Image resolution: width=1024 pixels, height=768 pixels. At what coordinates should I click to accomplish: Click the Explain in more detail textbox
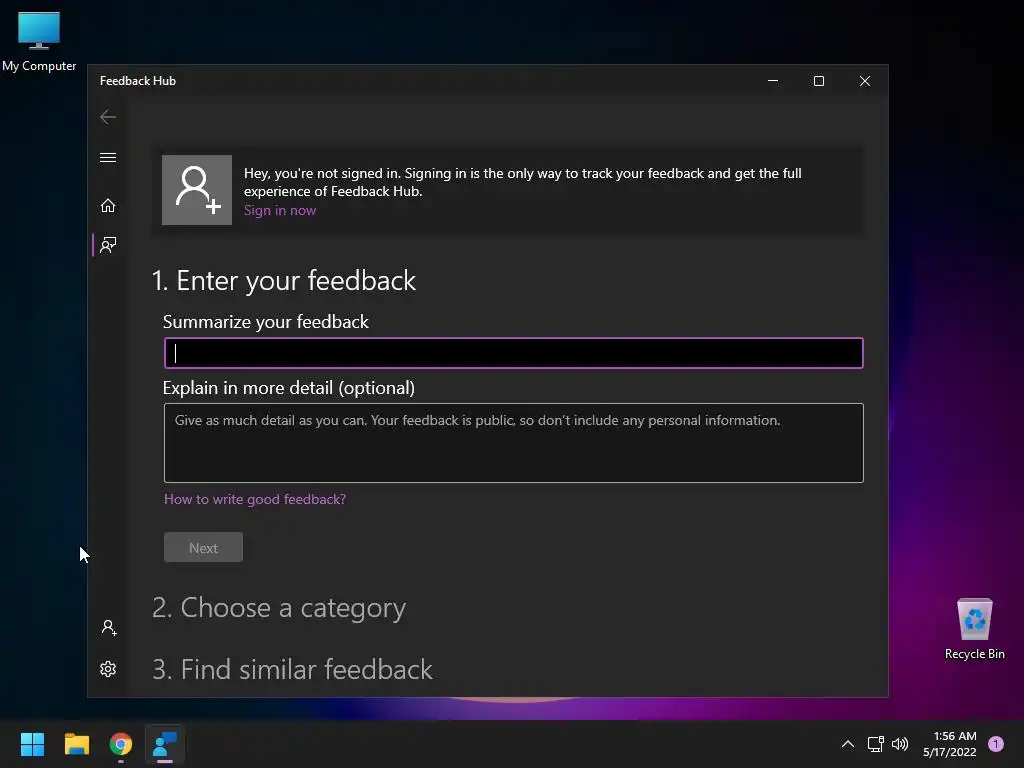(513, 443)
